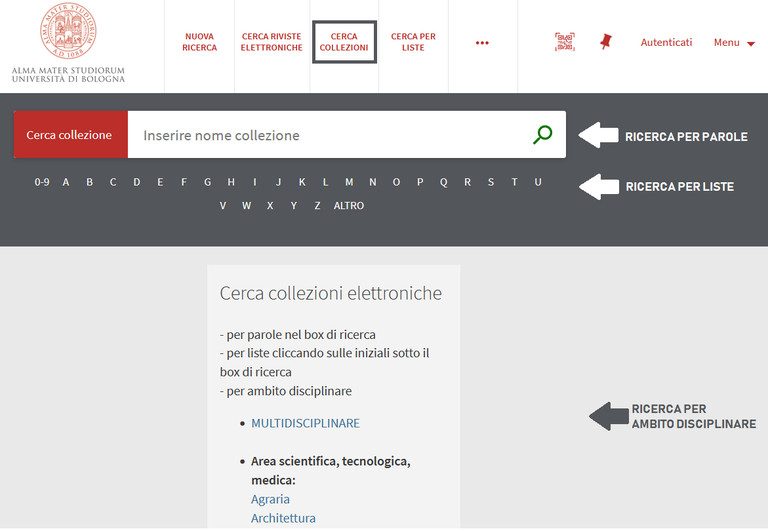Viewport: 768px width, 531px height.
Task: Browse collections starting with 0-9
Action: [x=42, y=182]
